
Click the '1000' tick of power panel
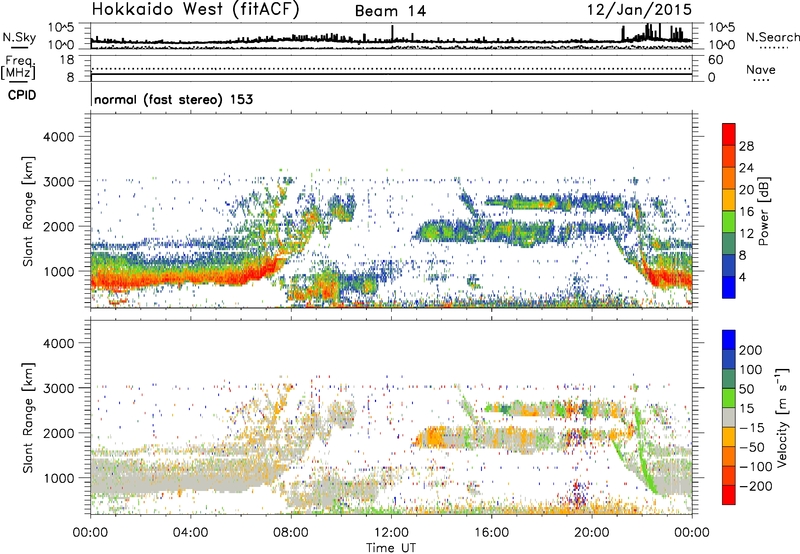(59, 271)
